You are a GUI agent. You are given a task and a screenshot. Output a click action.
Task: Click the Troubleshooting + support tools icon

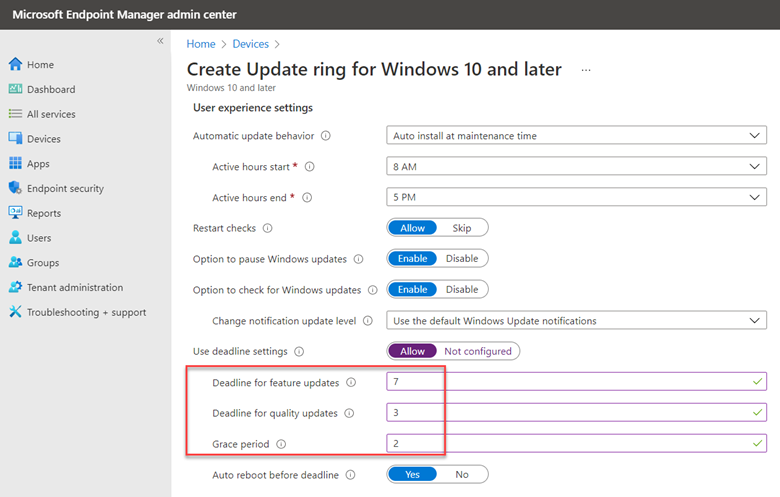pyautogui.click(x=15, y=312)
